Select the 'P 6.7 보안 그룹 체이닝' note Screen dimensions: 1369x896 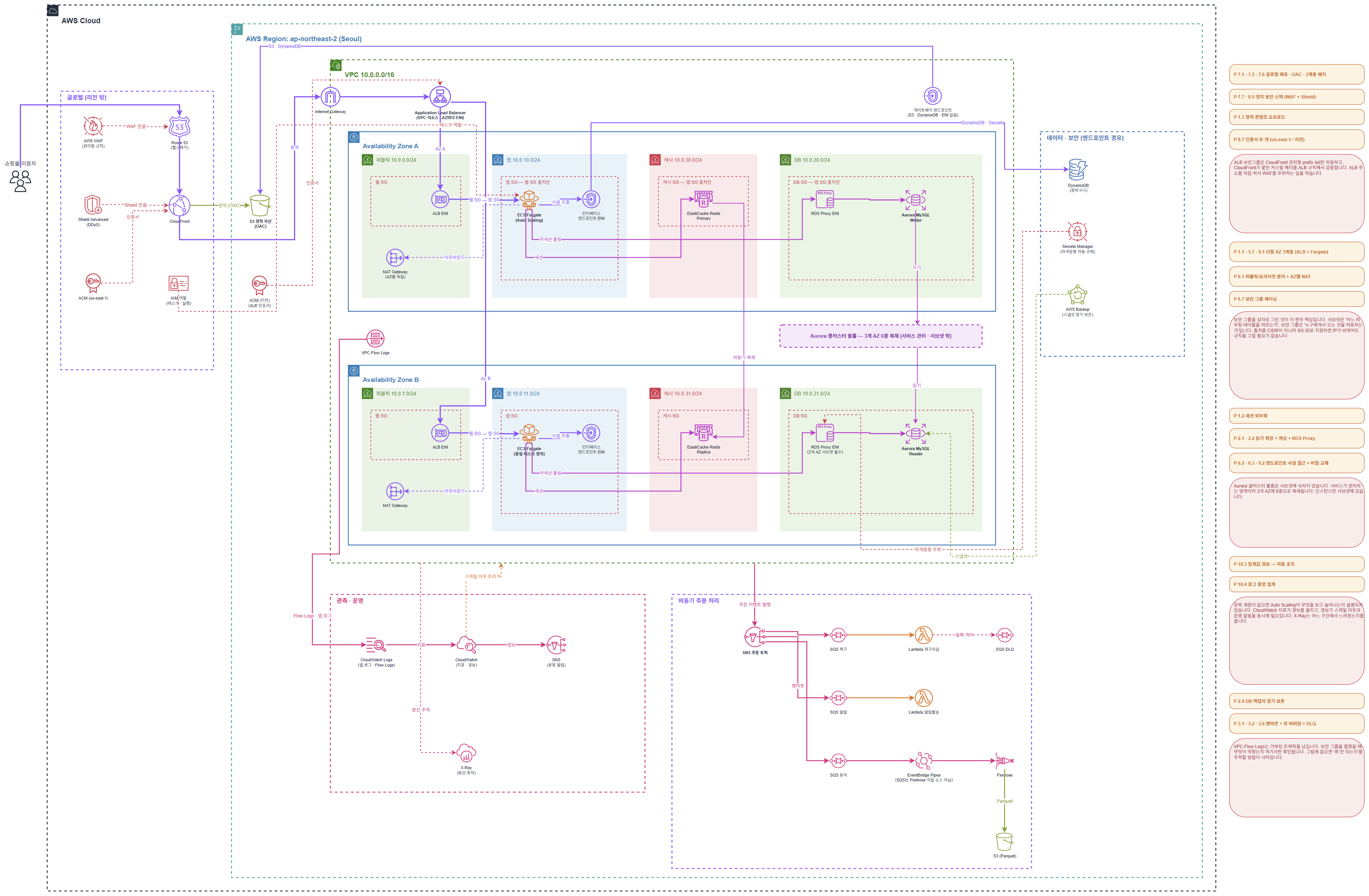click(x=1297, y=299)
